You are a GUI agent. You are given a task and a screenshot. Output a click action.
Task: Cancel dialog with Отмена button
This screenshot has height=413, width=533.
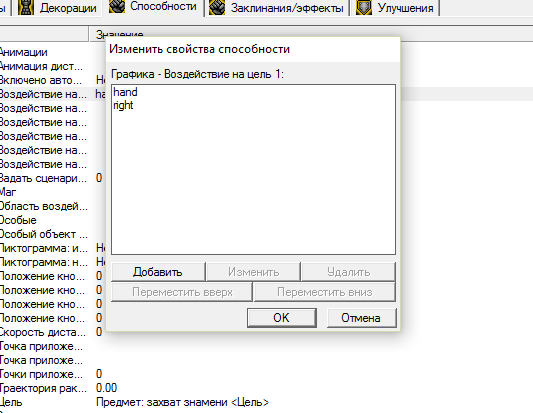(361, 318)
